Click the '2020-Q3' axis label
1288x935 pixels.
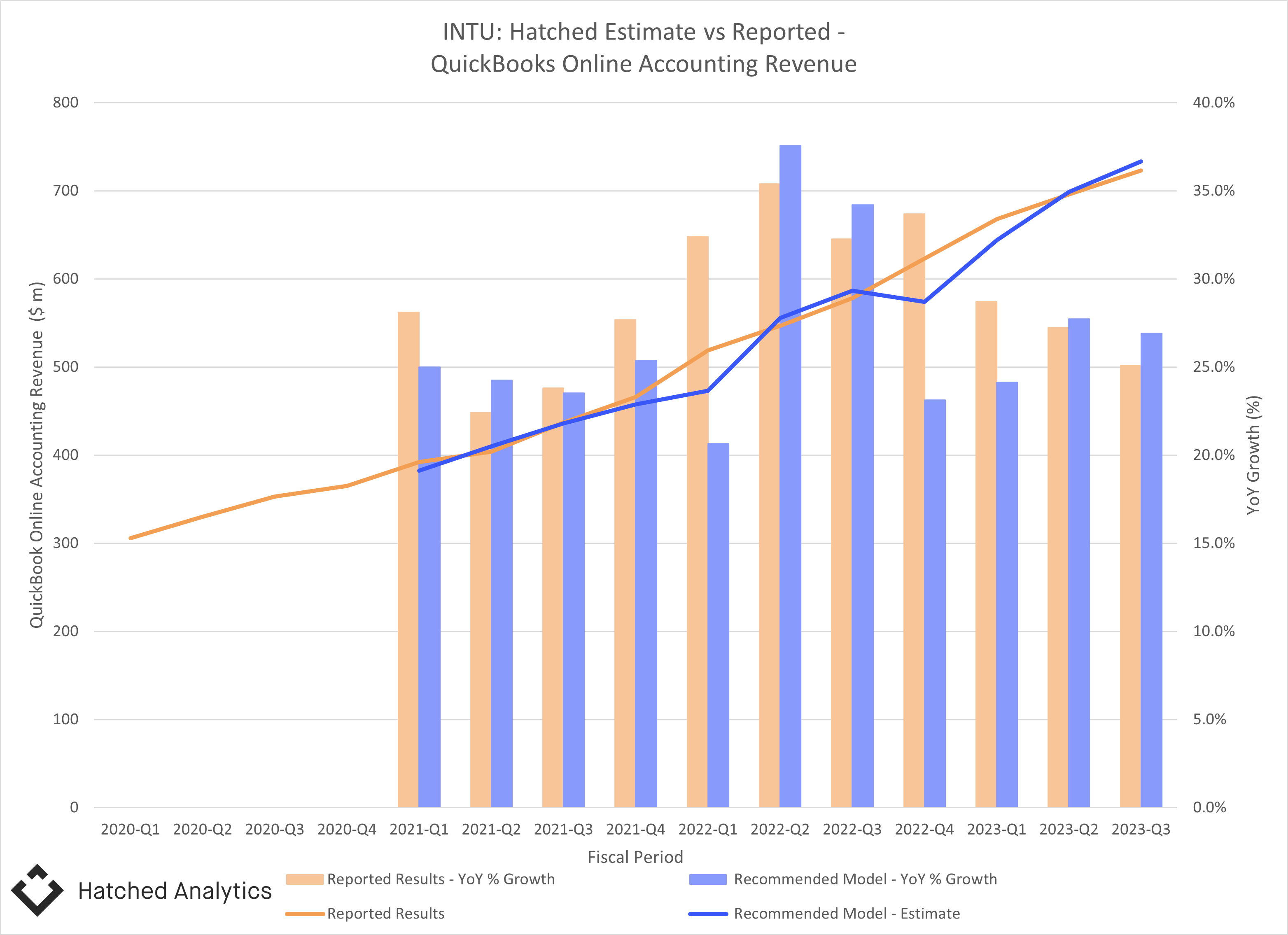click(274, 830)
